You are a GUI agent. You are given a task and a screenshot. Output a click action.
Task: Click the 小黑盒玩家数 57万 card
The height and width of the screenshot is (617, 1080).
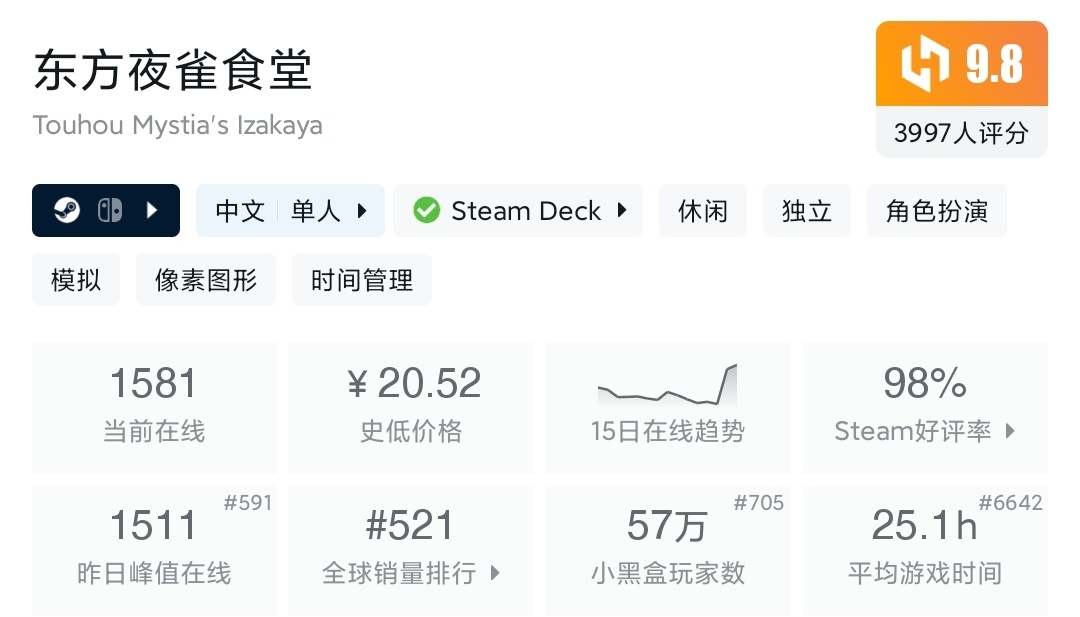point(667,550)
